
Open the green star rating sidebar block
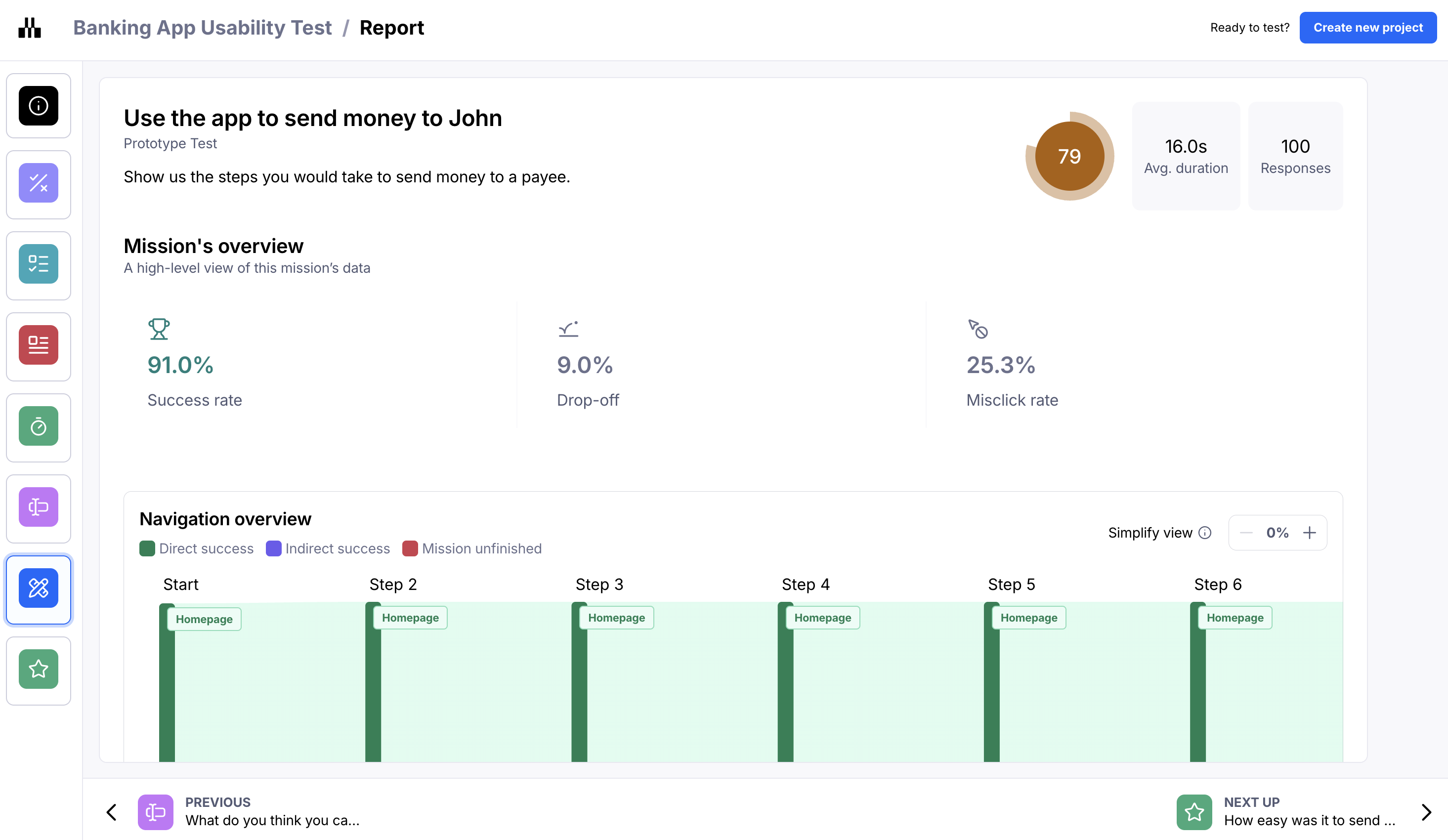click(x=39, y=670)
